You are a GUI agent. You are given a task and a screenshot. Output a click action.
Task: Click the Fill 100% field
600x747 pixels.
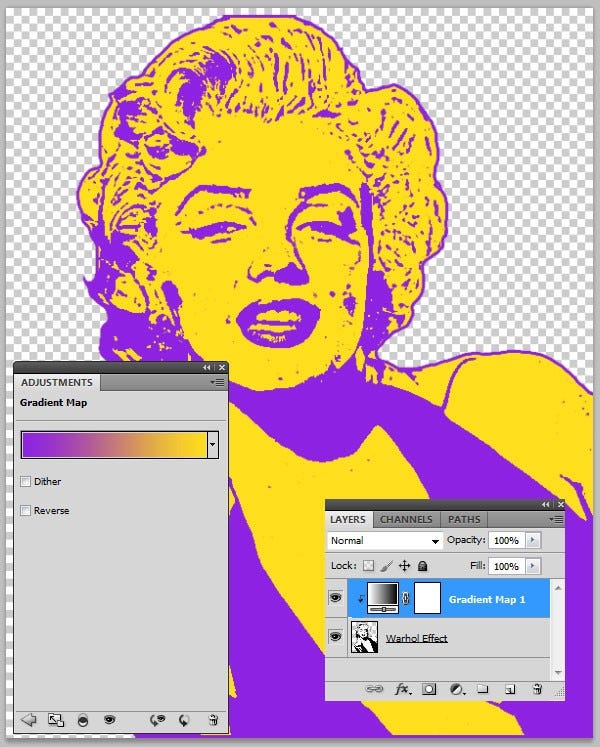(506, 566)
